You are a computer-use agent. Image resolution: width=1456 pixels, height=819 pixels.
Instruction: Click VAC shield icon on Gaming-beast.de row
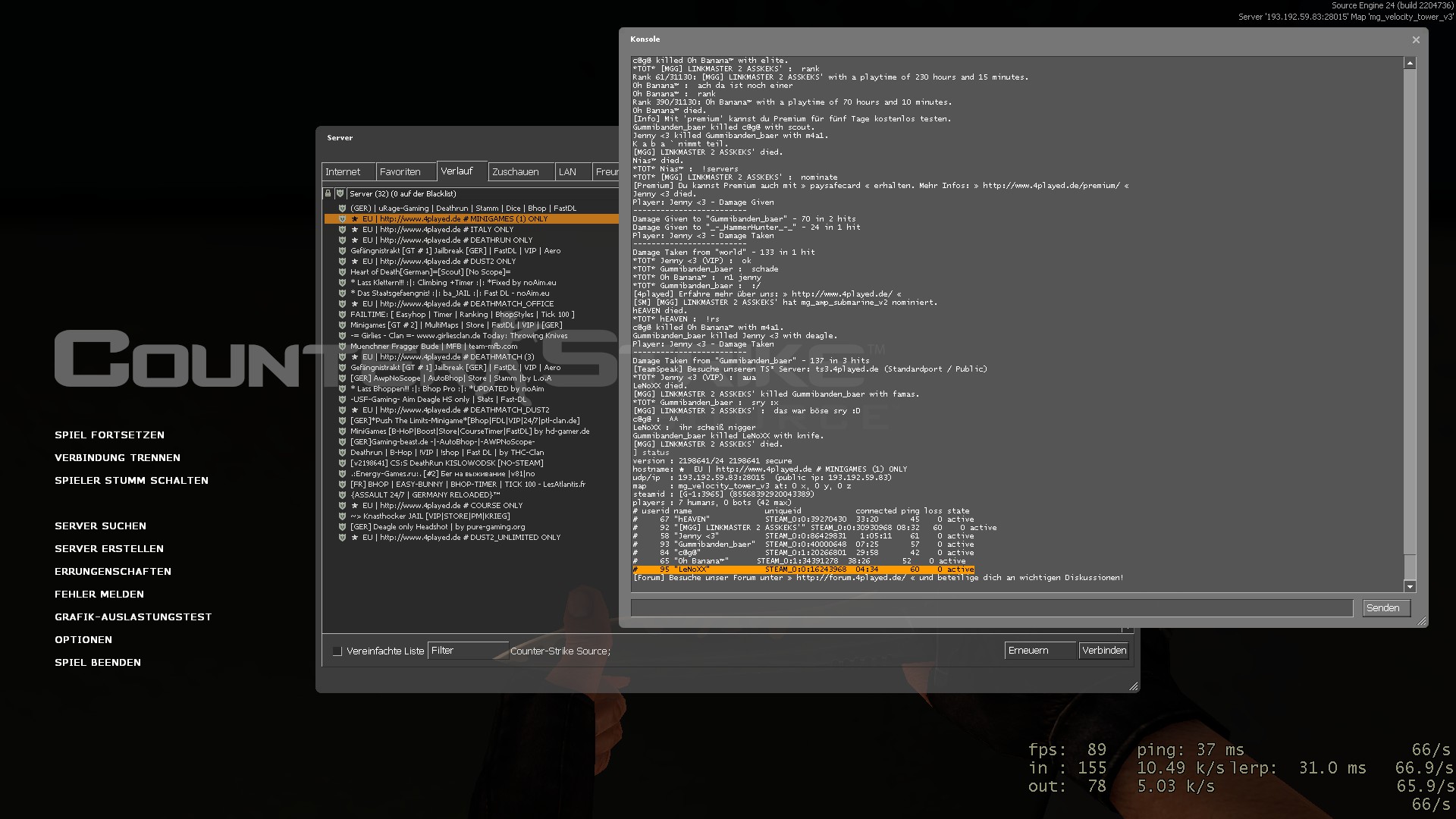click(x=342, y=441)
